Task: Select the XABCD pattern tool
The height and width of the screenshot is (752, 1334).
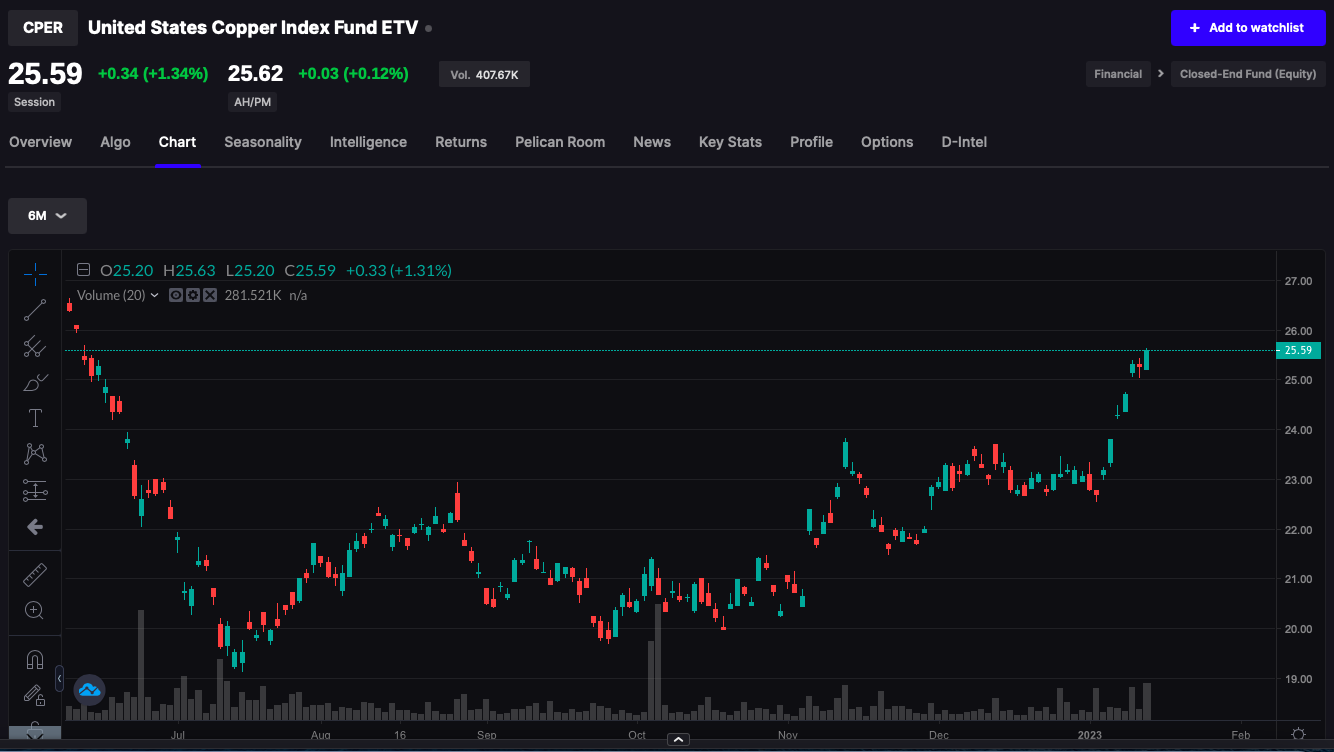Action: click(35, 454)
